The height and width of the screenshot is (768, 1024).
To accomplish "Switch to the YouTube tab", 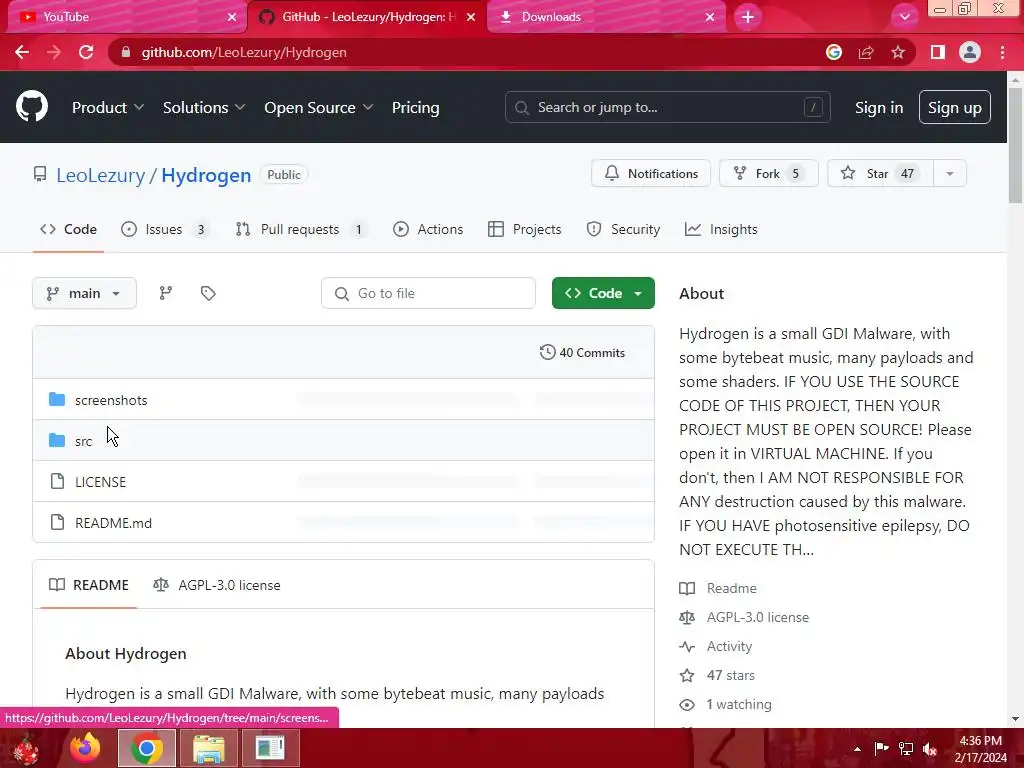I will [124, 17].
